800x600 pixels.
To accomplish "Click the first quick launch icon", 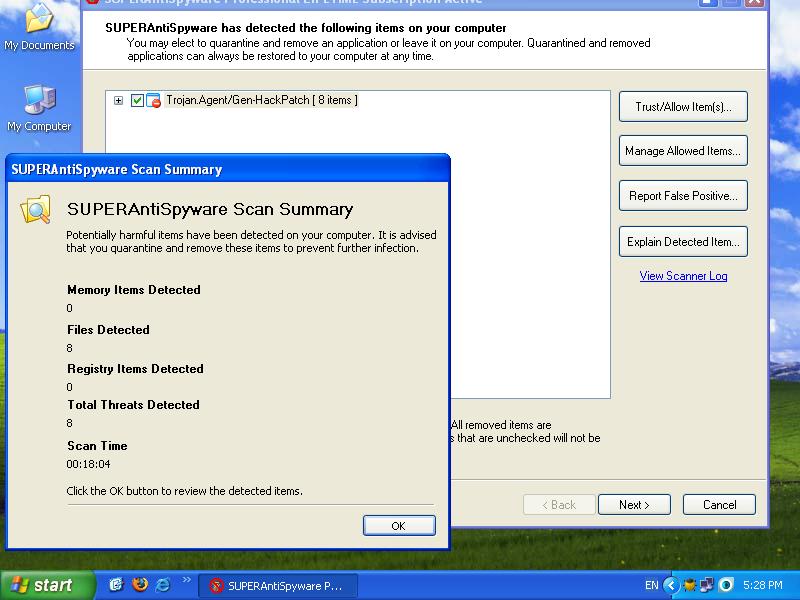I will 117,585.
